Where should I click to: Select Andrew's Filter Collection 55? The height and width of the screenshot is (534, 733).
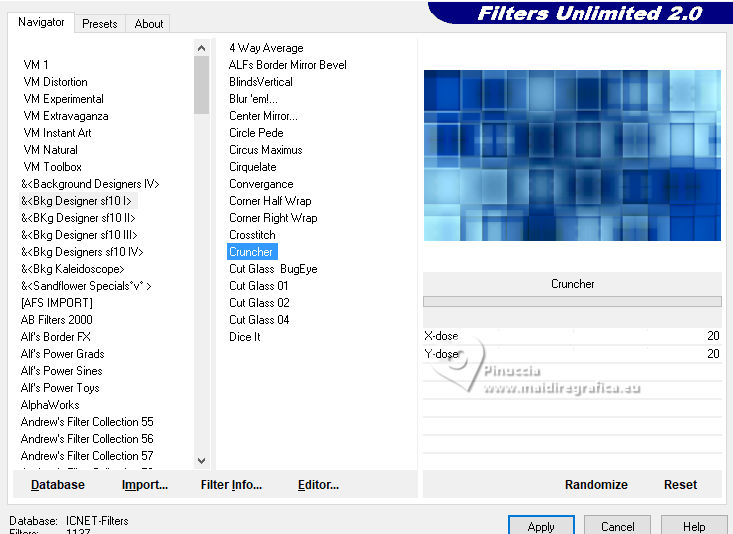87,422
